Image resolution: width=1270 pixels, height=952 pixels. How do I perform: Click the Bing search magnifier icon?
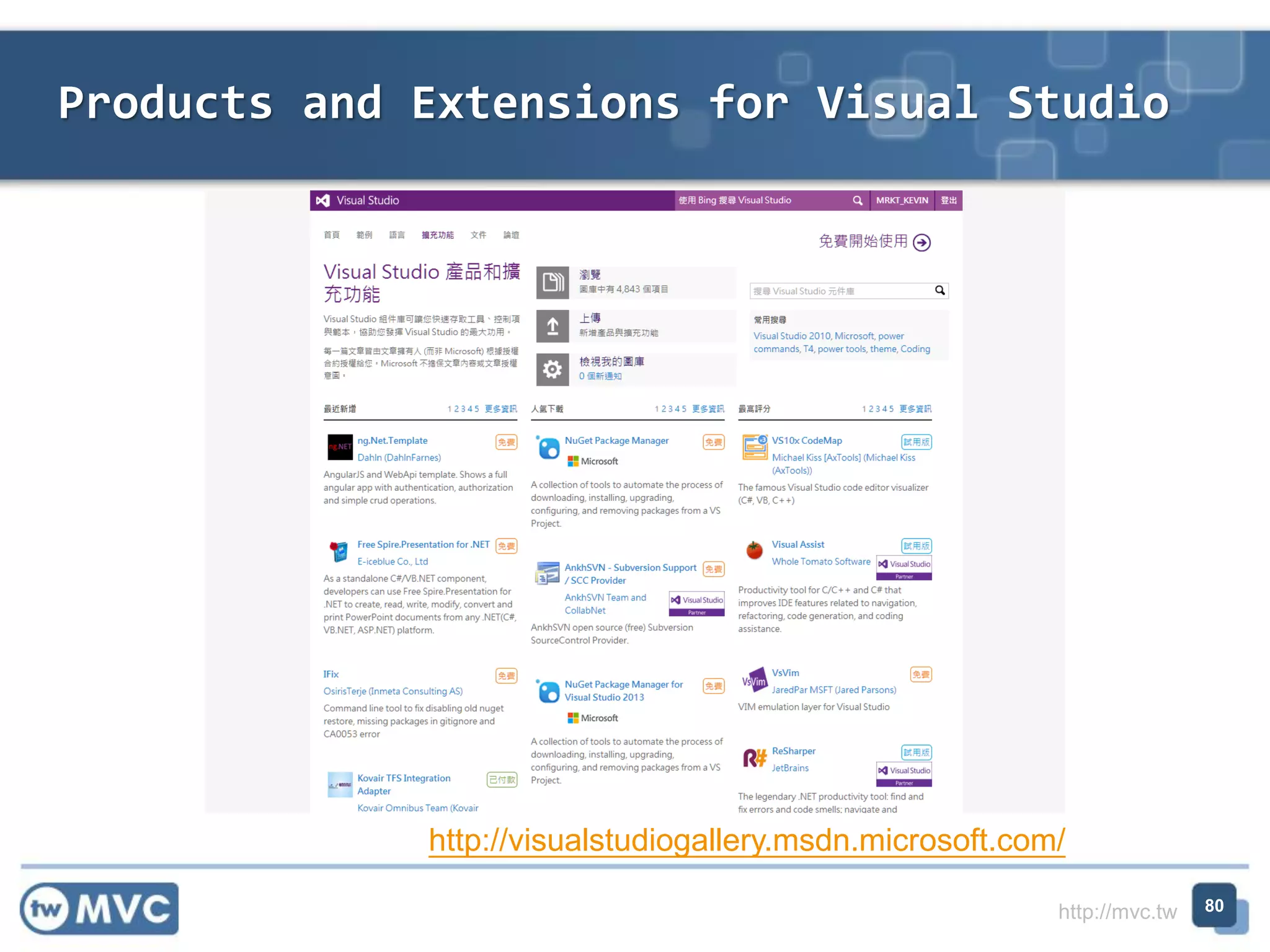click(x=858, y=200)
